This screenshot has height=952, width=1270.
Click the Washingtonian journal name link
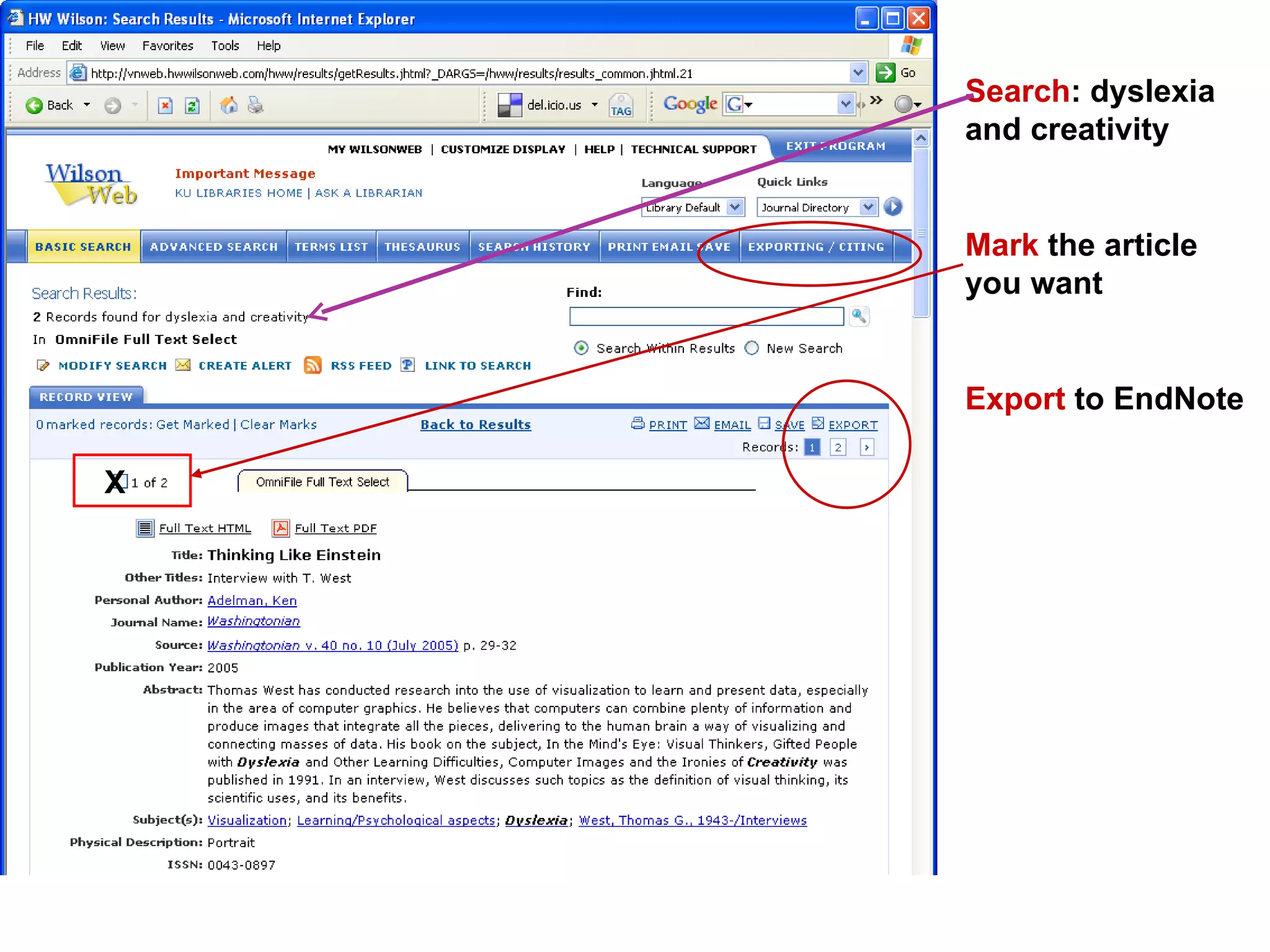pyautogui.click(x=254, y=621)
